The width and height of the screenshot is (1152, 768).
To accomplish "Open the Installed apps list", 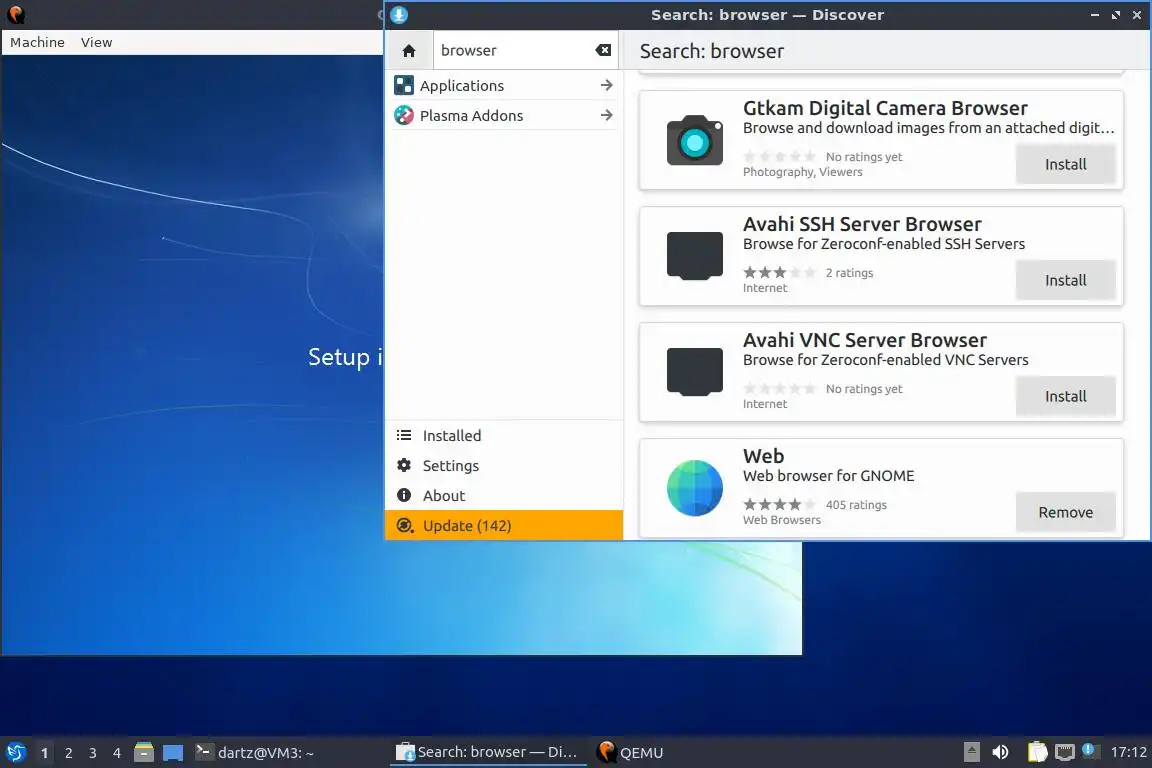I will point(504,436).
